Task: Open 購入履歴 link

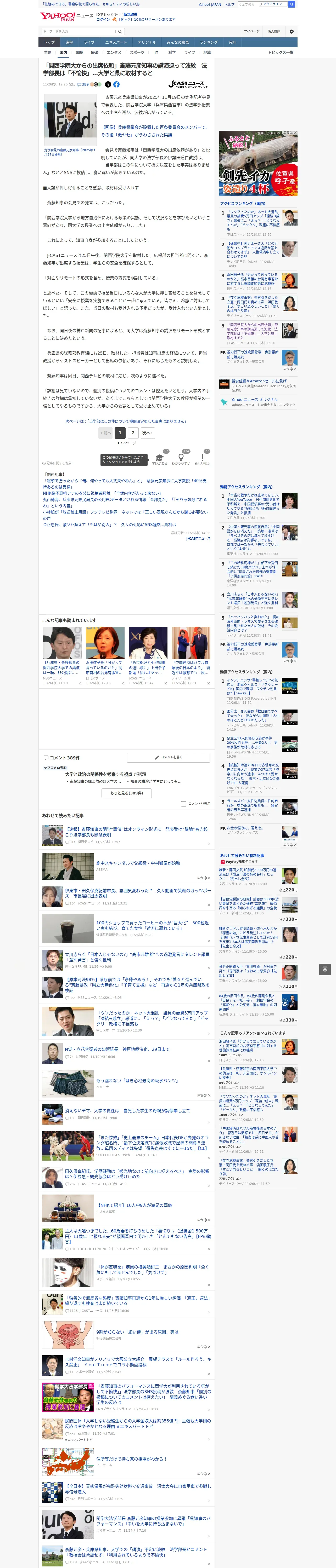Action: point(274,31)
